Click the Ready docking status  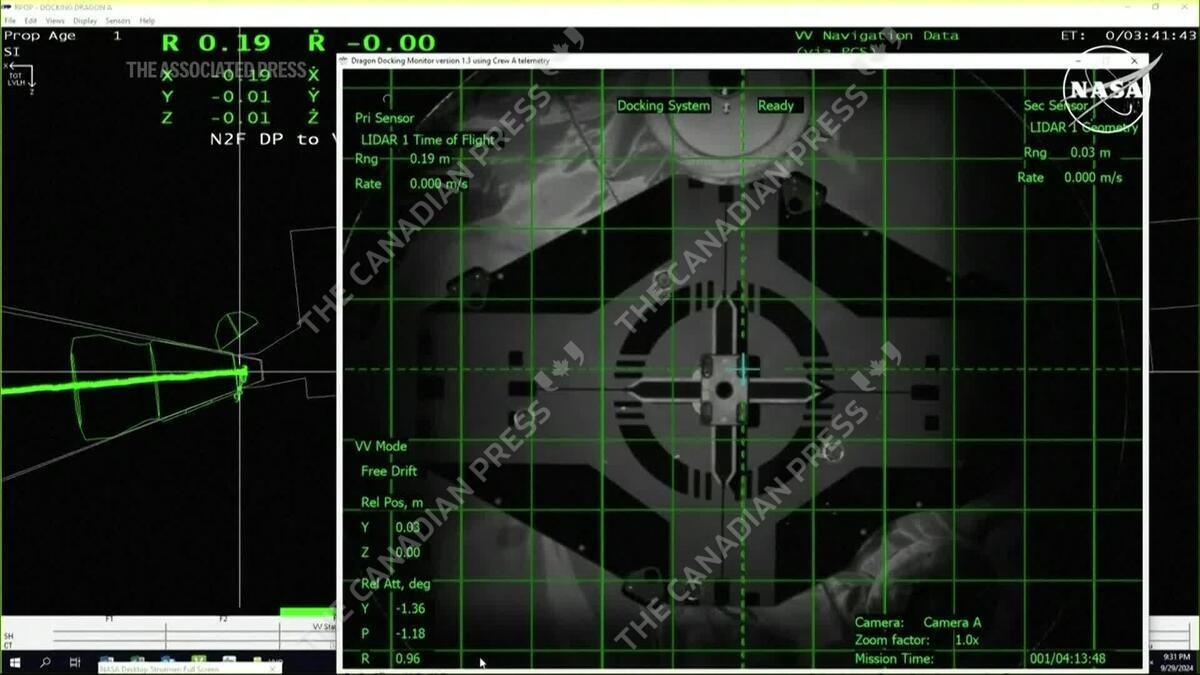pyautogui.click(x=775, y=105)
